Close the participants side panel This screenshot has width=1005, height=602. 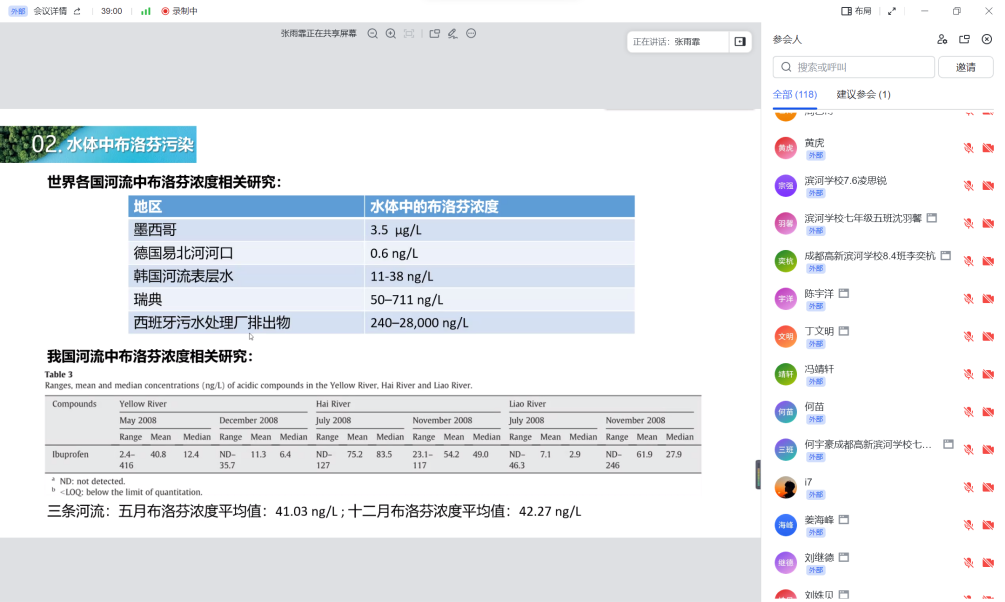point(986,40)
